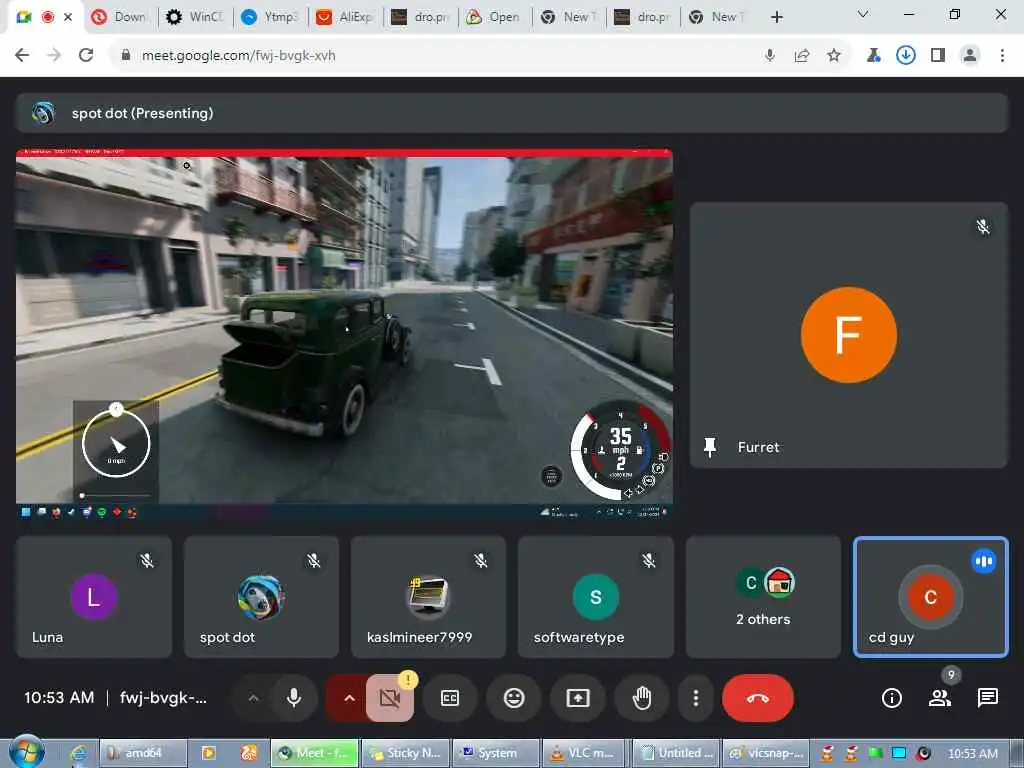Select the softwaretype participant tile
Viewport: 1024px width, 768px height.
[x=596, y=597]
